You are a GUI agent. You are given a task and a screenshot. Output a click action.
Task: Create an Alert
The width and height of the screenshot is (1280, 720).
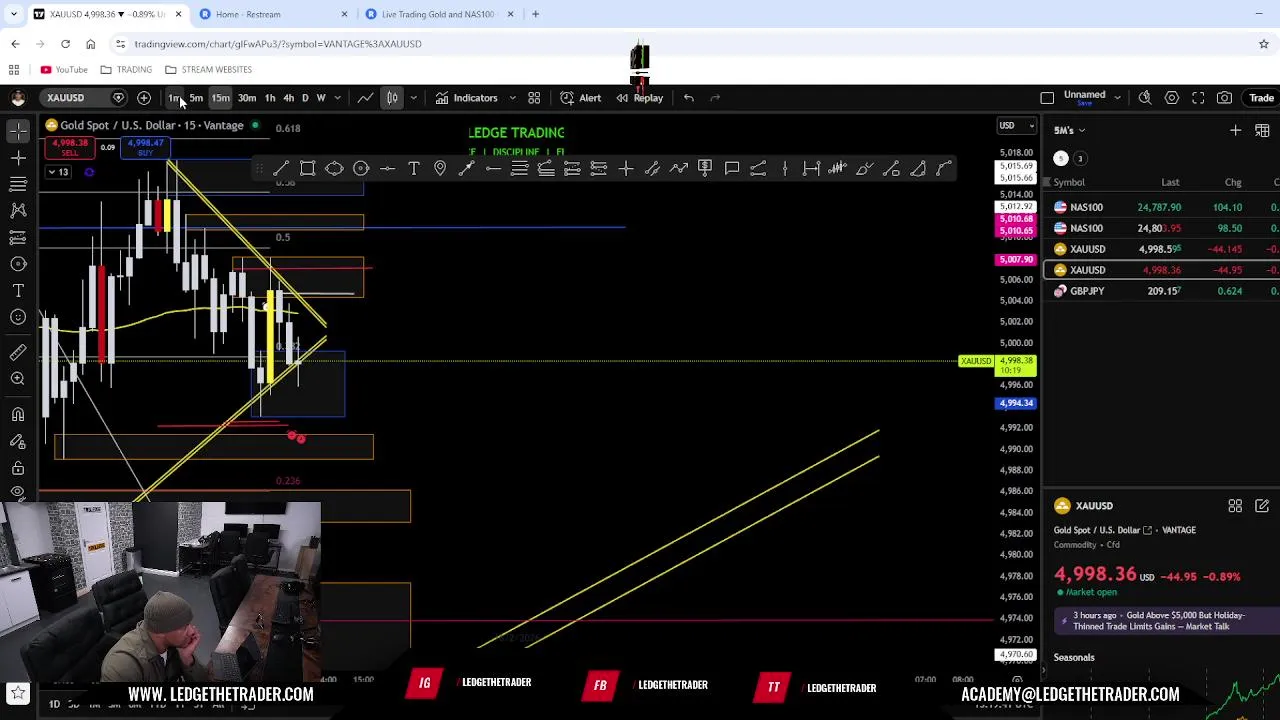tap(580, 98)
